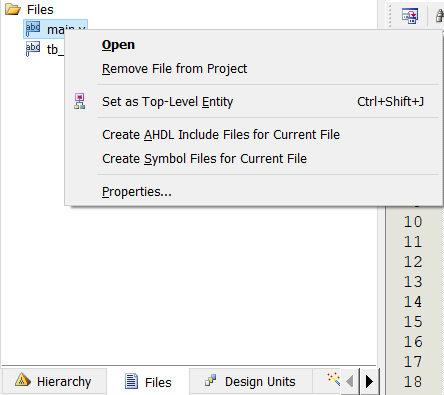Viewport: 444px width, 395px height.
Task: Click the partially visible lock toolbar icon
Action: [440, 16]
